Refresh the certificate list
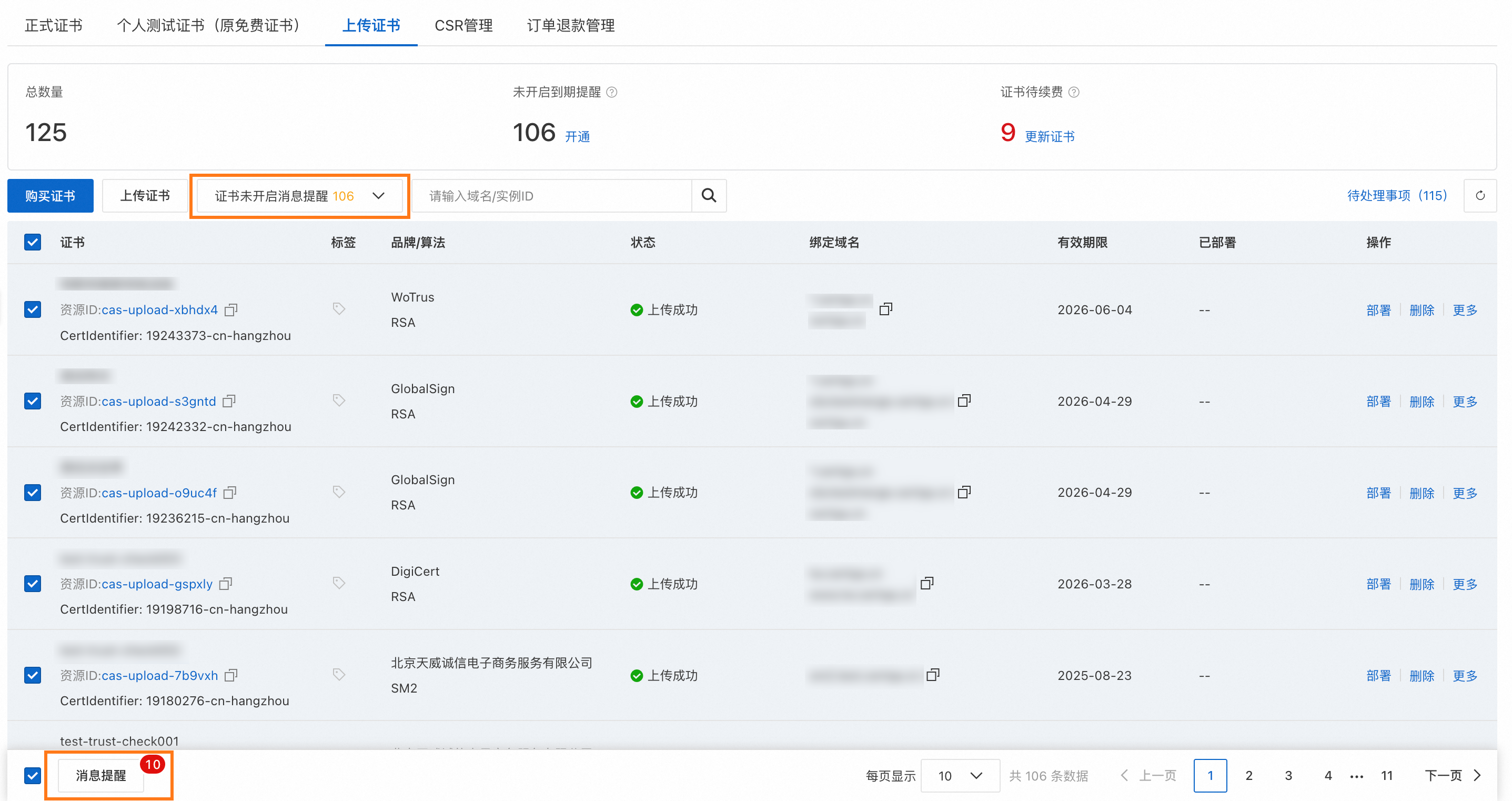 (x=1480, y=196)
